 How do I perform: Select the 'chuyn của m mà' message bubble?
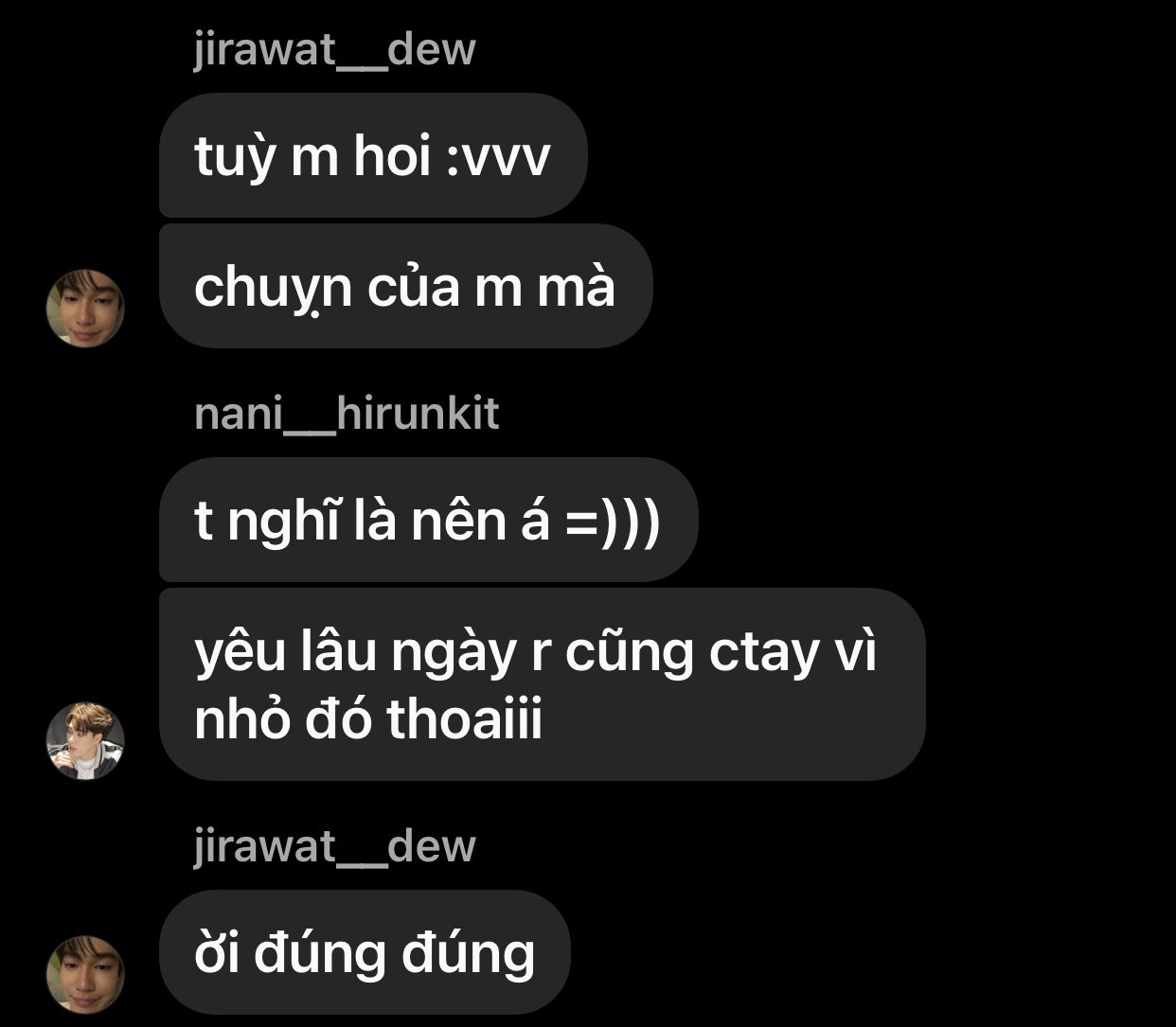(405, 286)
